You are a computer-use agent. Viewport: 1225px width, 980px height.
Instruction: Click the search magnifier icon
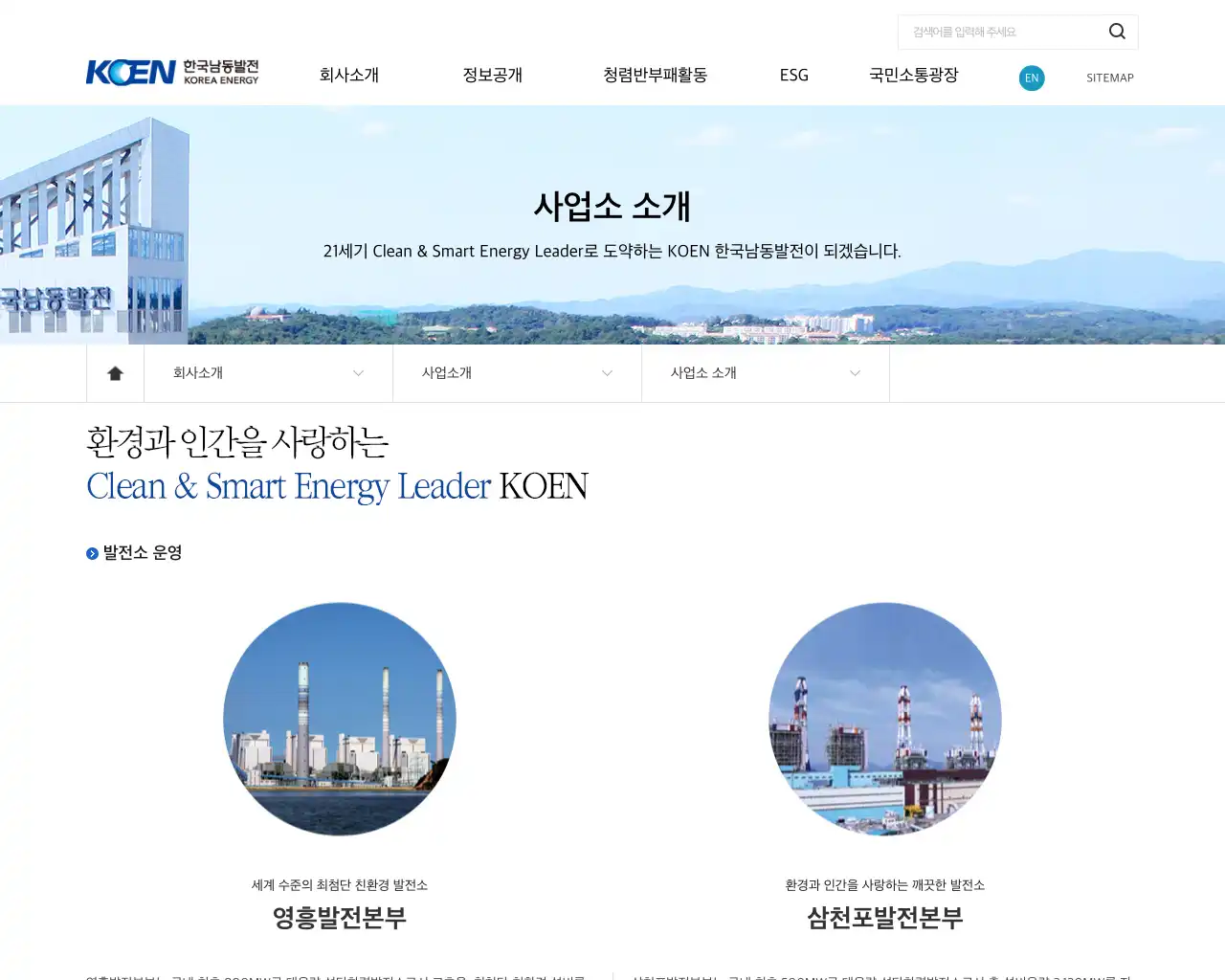pyautogui.click(x=1116, y=32)
